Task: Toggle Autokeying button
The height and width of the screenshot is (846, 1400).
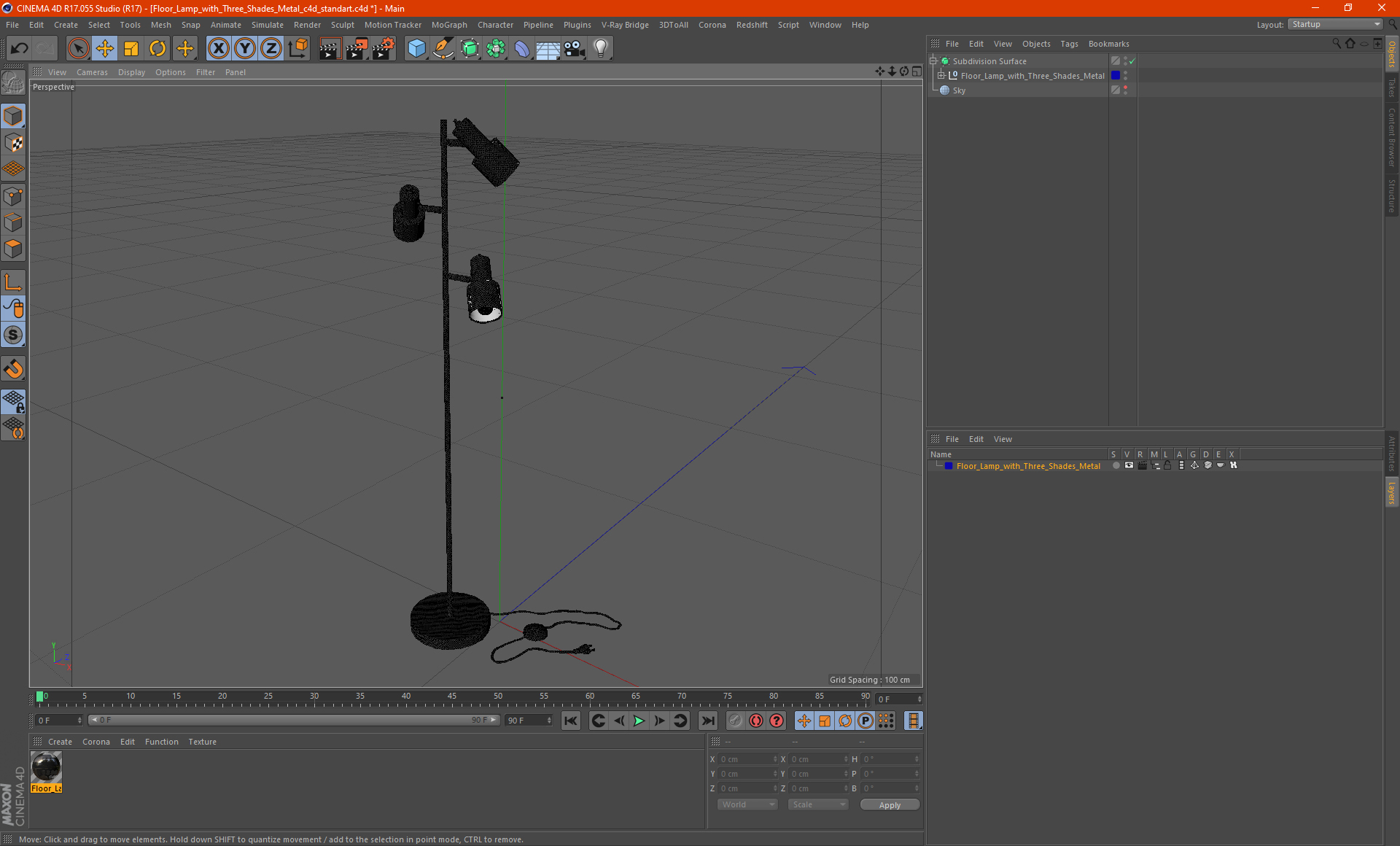Action: tap(756, 721)
